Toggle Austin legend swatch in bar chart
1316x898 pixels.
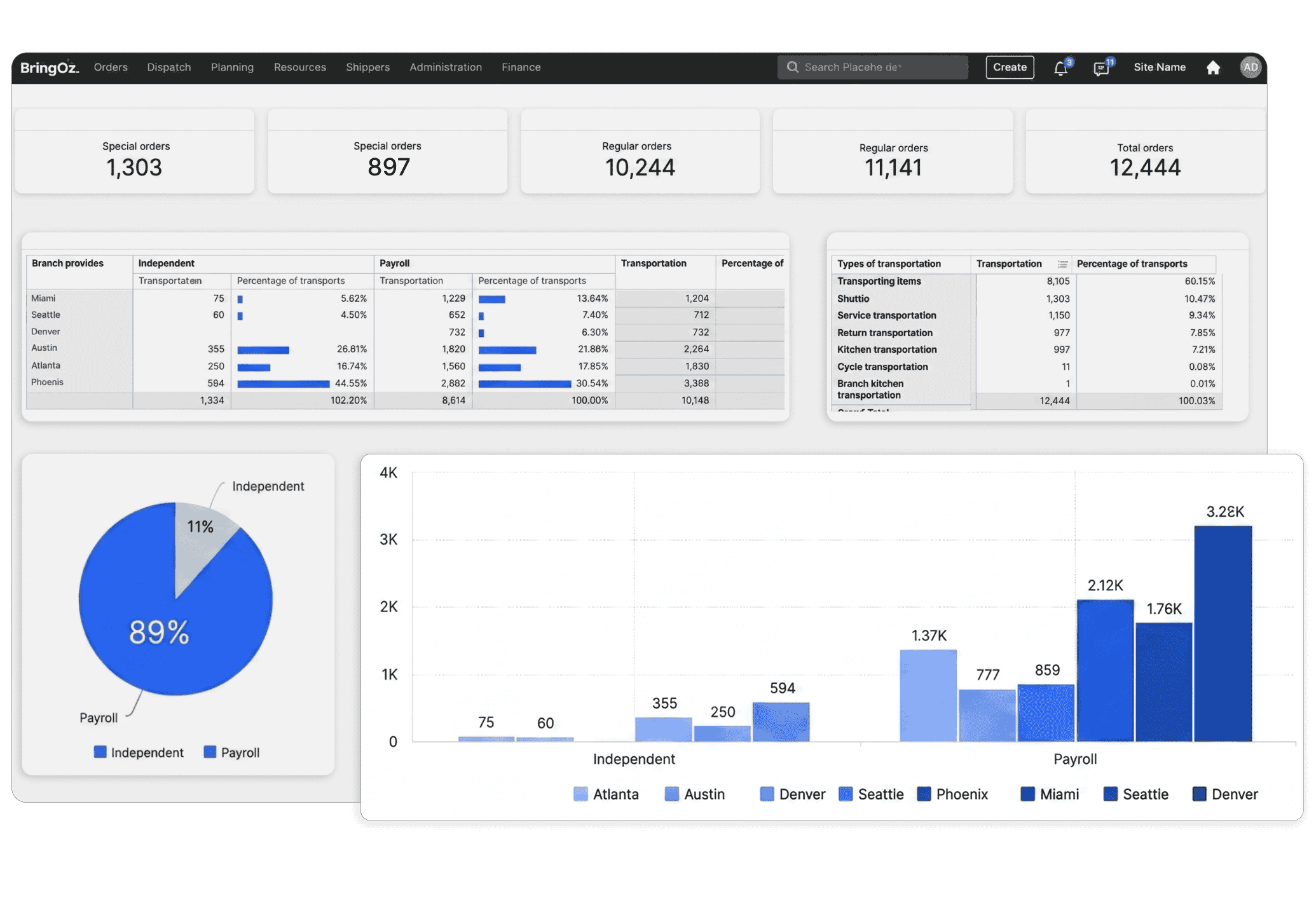click(671, 794)
